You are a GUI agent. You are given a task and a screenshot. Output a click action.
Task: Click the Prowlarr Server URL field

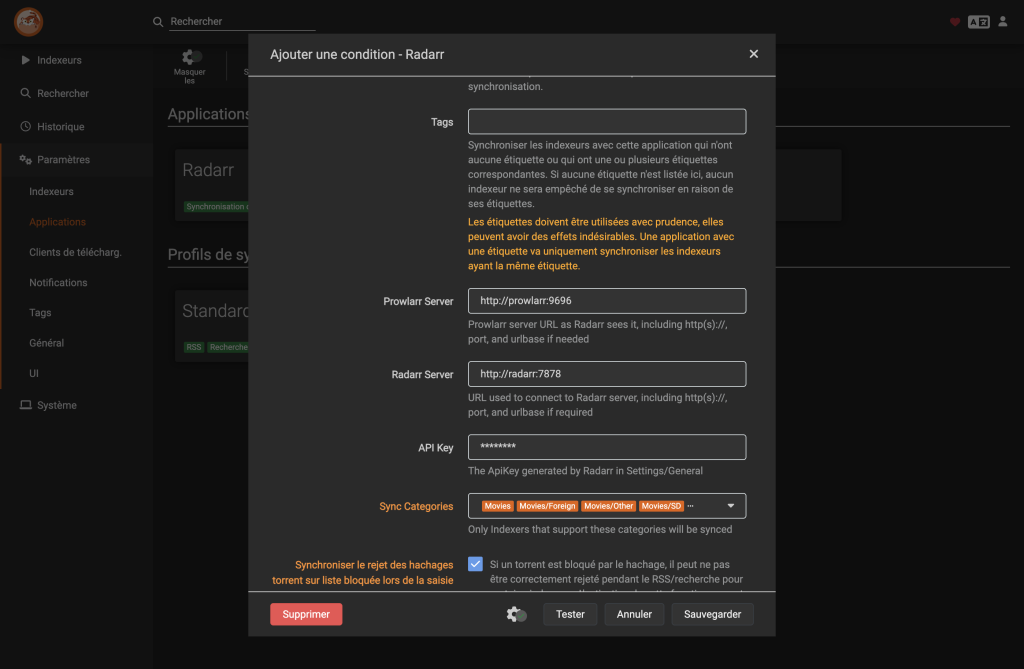(607, 301)
